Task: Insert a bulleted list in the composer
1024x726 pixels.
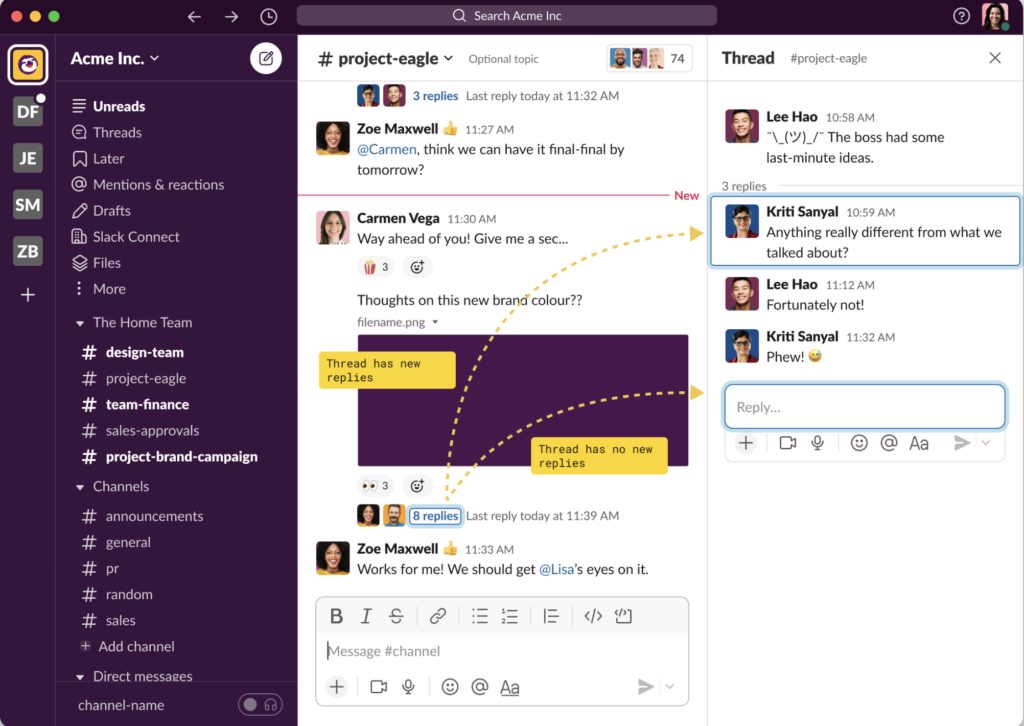Action: (x=480, y=616)
